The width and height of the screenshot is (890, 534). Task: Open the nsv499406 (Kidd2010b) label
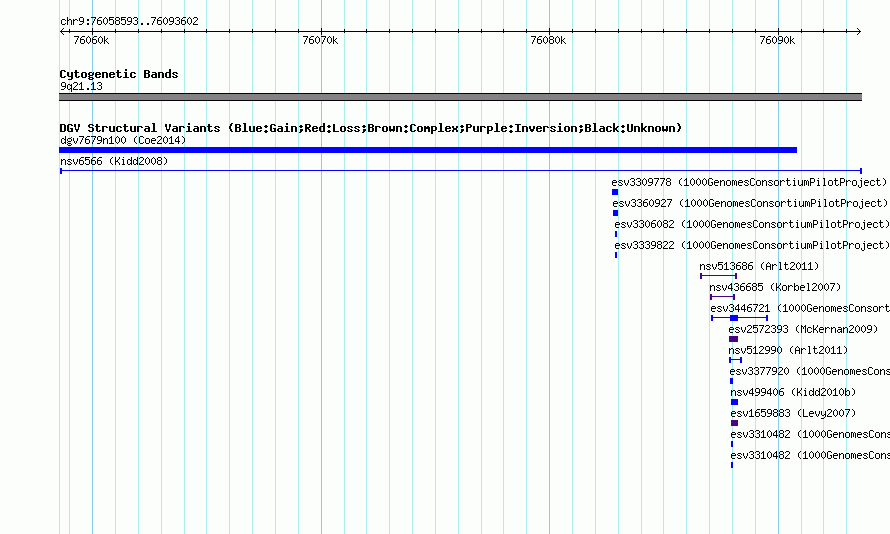pyautogui.click(x=793, y=392)
